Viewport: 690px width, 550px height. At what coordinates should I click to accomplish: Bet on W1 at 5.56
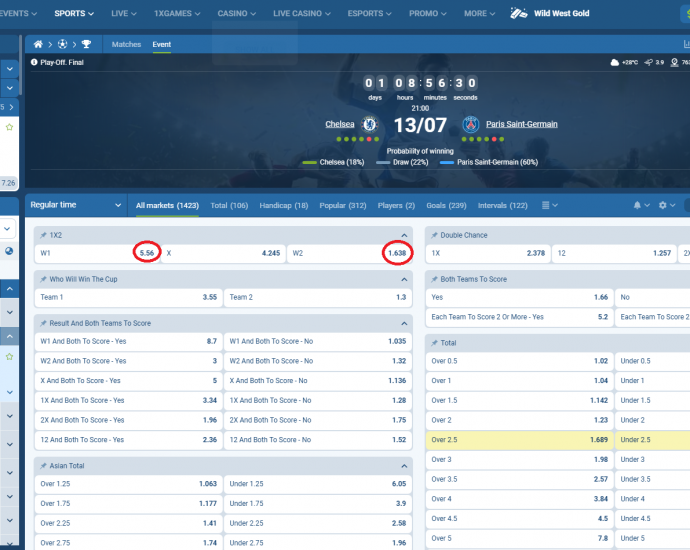[97, 253]
